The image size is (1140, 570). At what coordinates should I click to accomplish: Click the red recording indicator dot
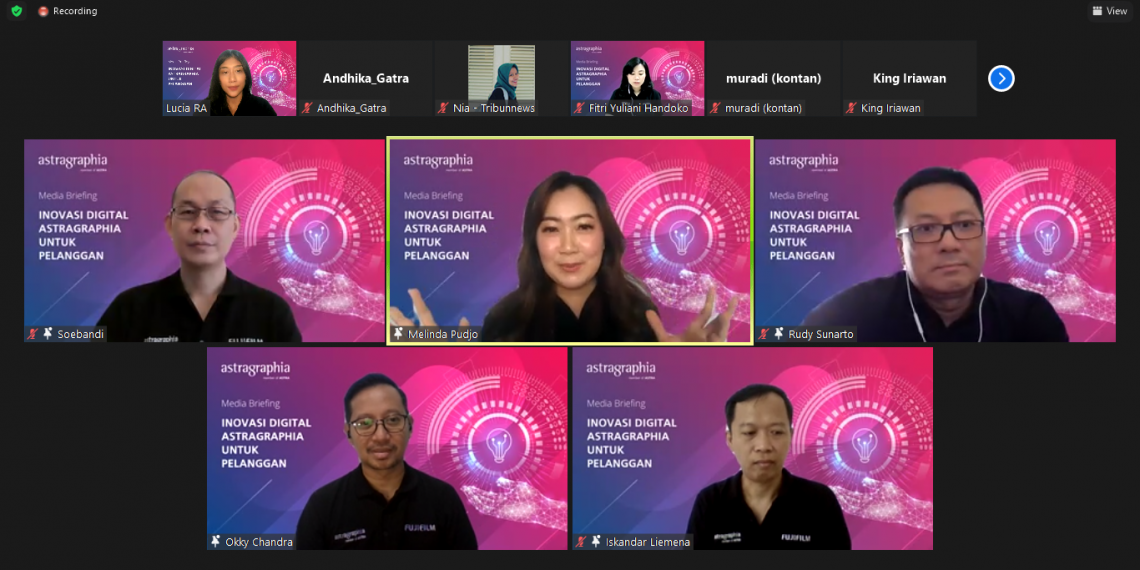[43, 11]
